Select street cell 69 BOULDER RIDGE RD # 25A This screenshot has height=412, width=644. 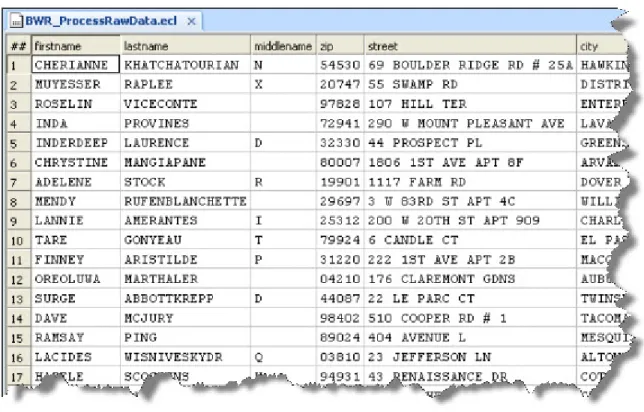(x=471, y=65)
